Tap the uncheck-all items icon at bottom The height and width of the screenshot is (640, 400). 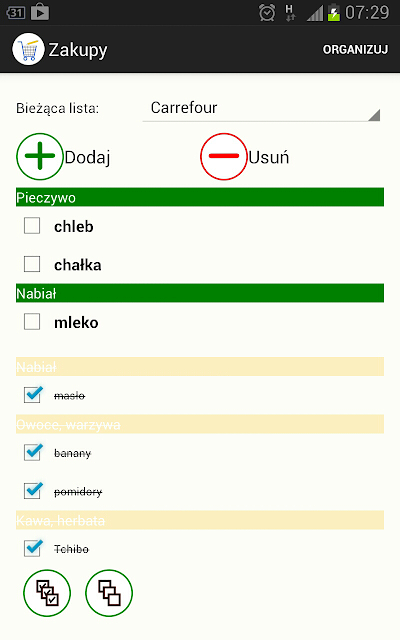point(109,593)
